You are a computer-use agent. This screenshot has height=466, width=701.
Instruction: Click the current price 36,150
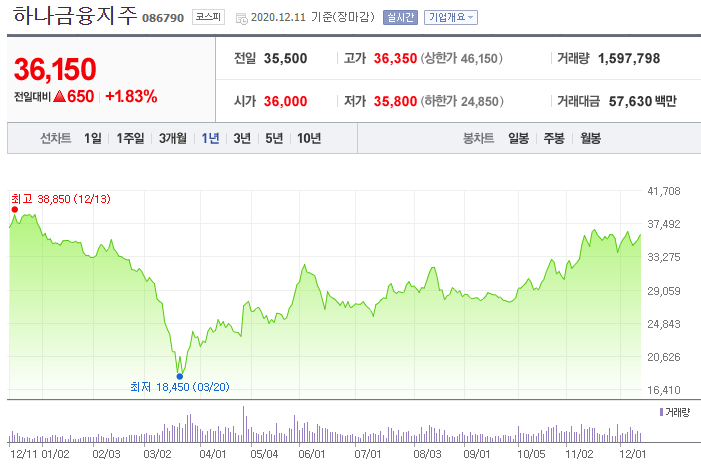point(55,69)
